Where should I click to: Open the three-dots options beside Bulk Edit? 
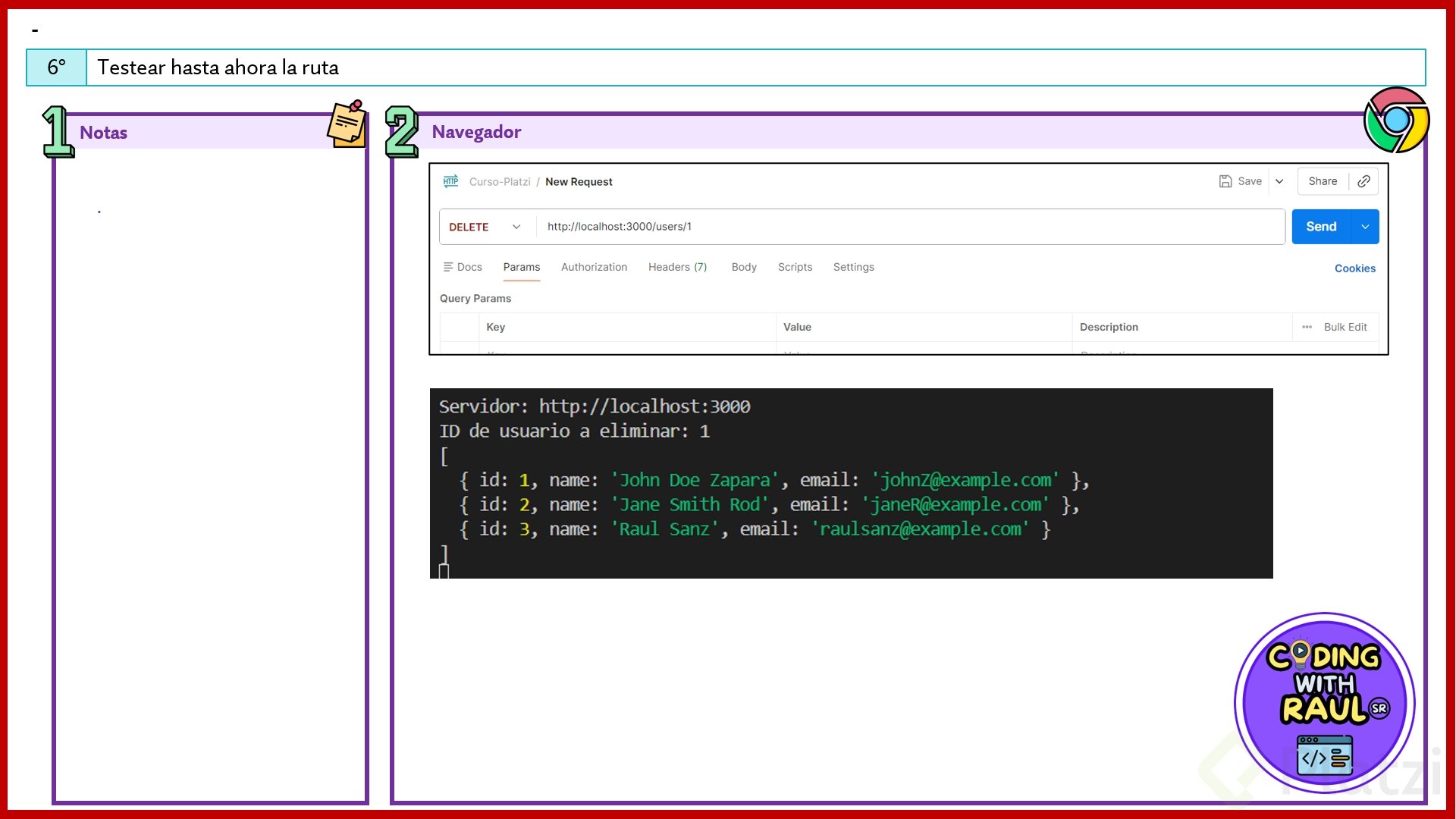click(x=1307, y=327)
